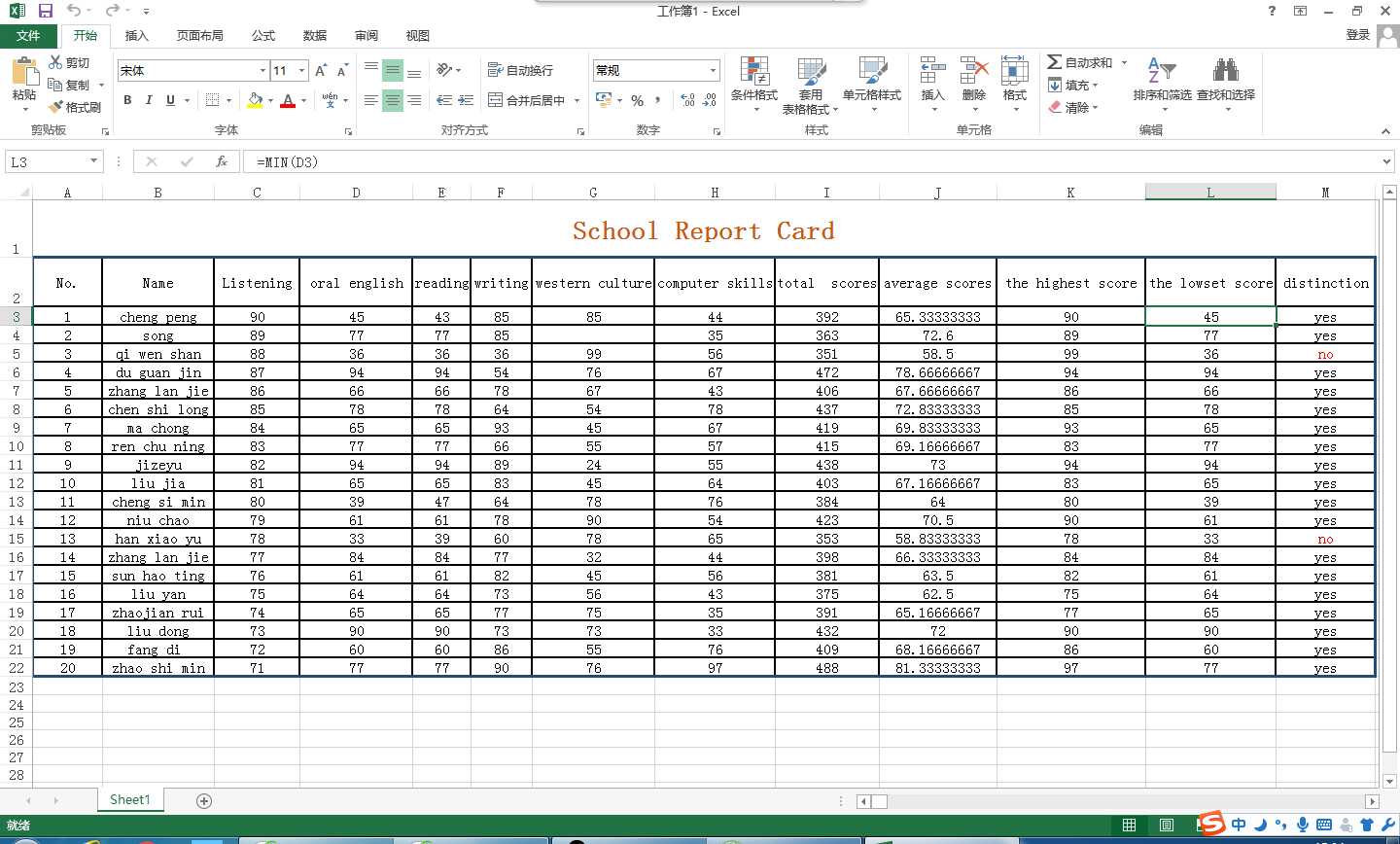
Task: Toggle Bold formatting
Action: click(127, 100)
